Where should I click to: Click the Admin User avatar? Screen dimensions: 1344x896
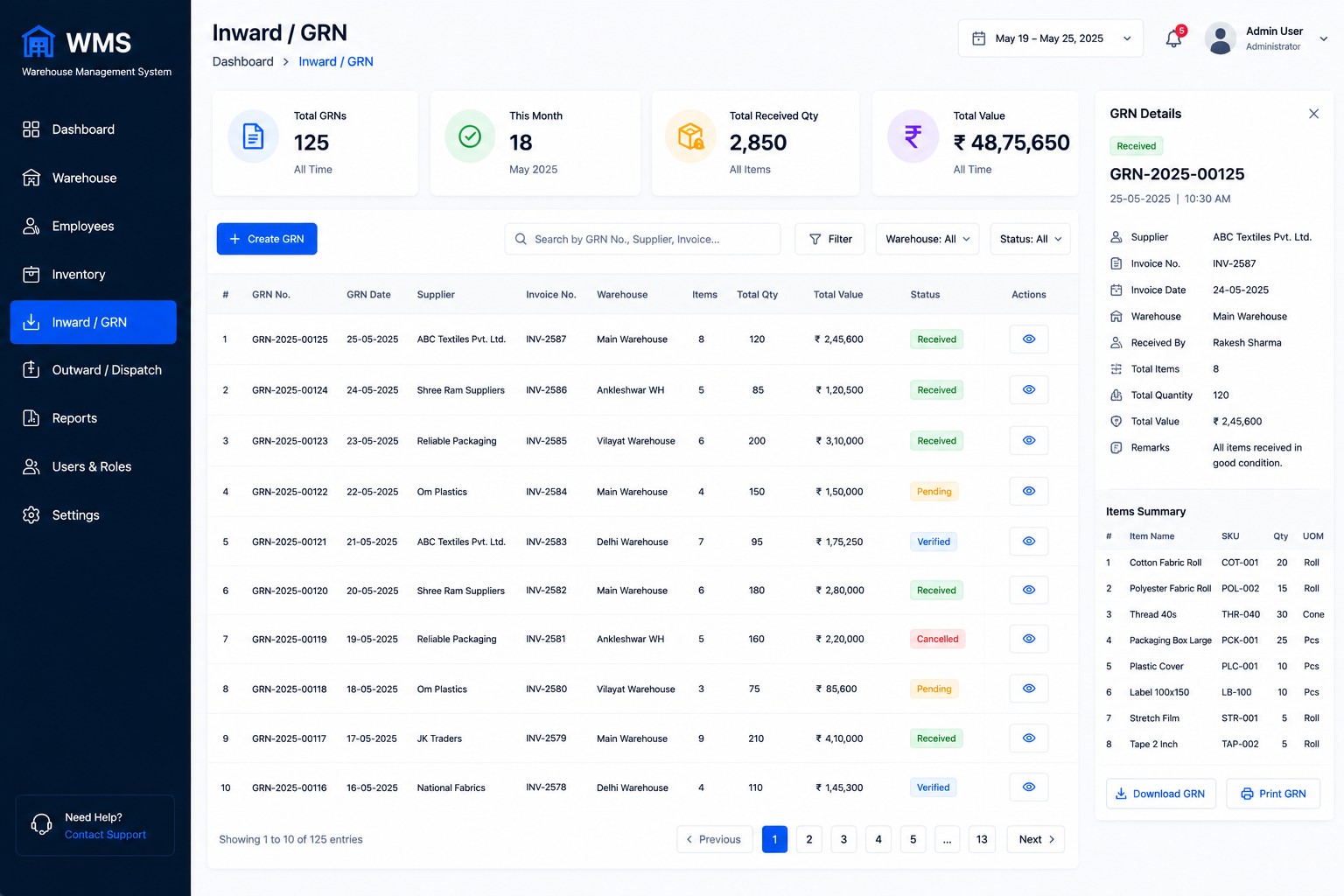click(1220, 38)
